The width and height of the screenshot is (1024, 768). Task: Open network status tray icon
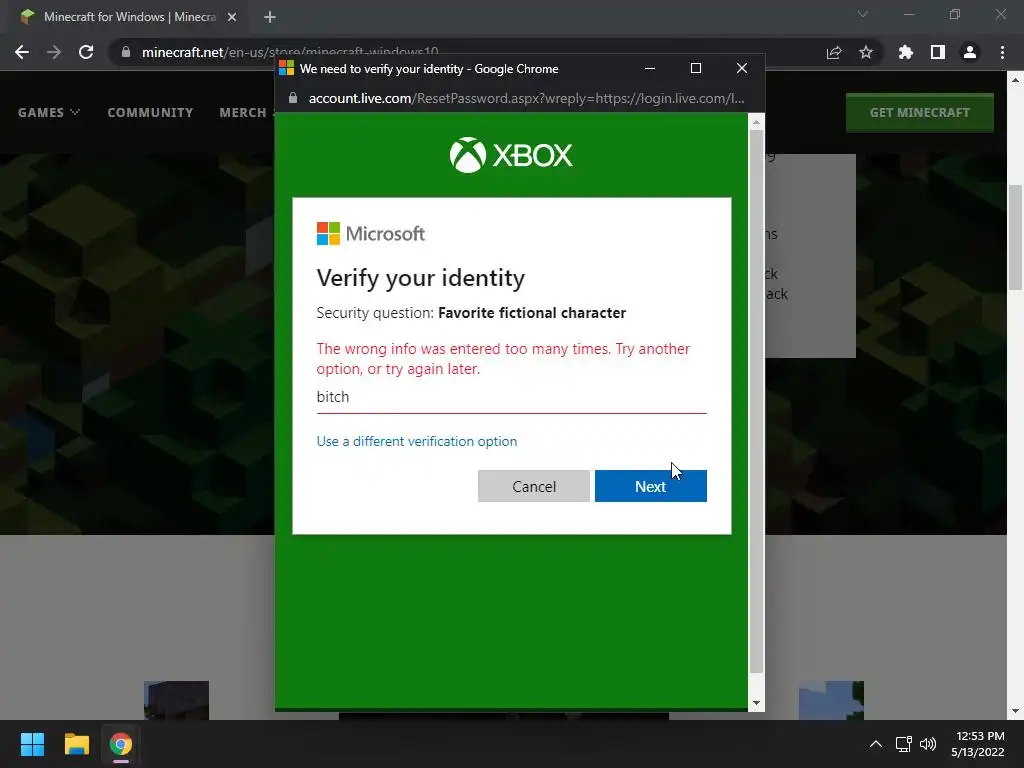pos(904,744)
